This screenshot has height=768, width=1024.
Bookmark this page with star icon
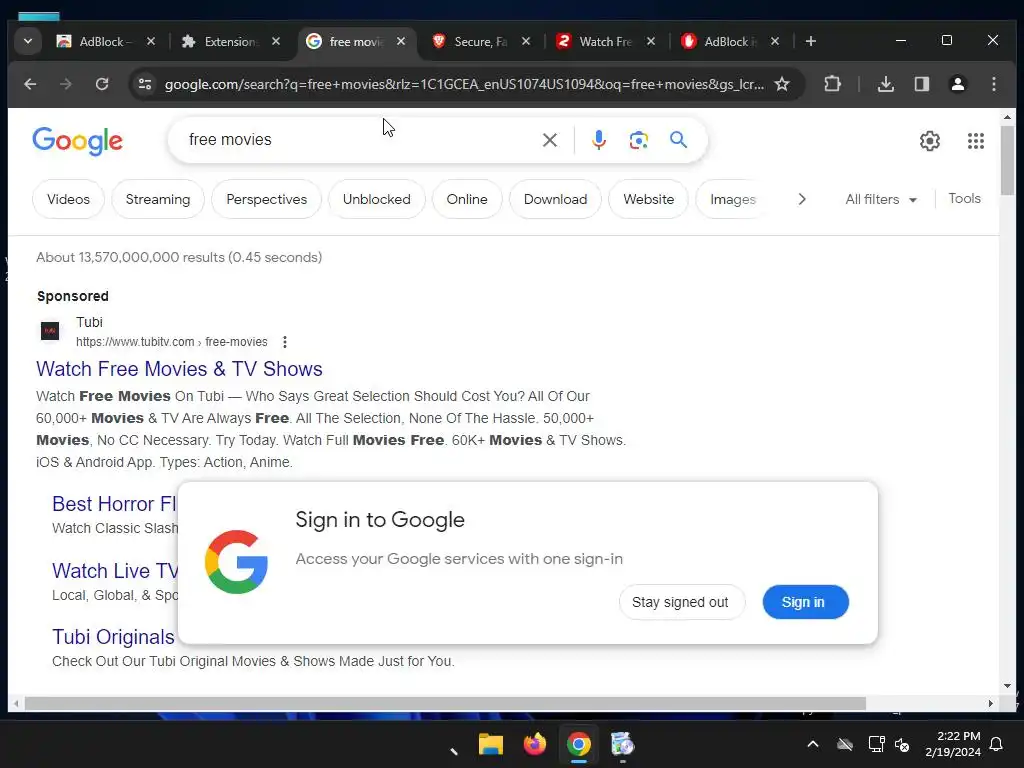[x=782, y=84]
